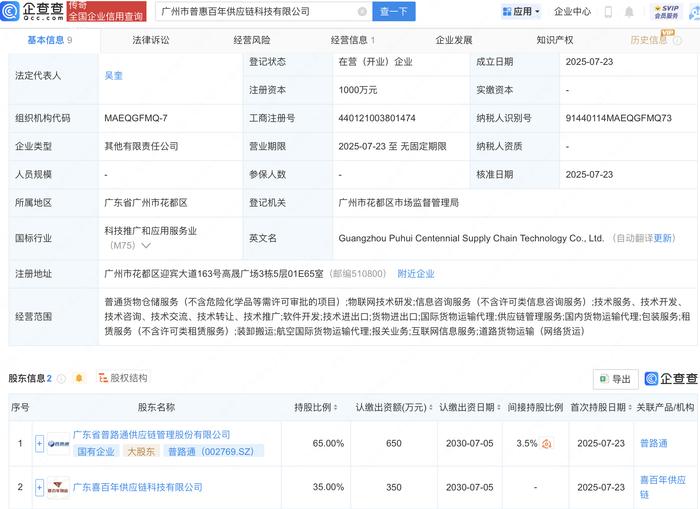Viewport: 700px width, 509px height.
Task: Open 企业中心 link
Action: click(572, 12)
